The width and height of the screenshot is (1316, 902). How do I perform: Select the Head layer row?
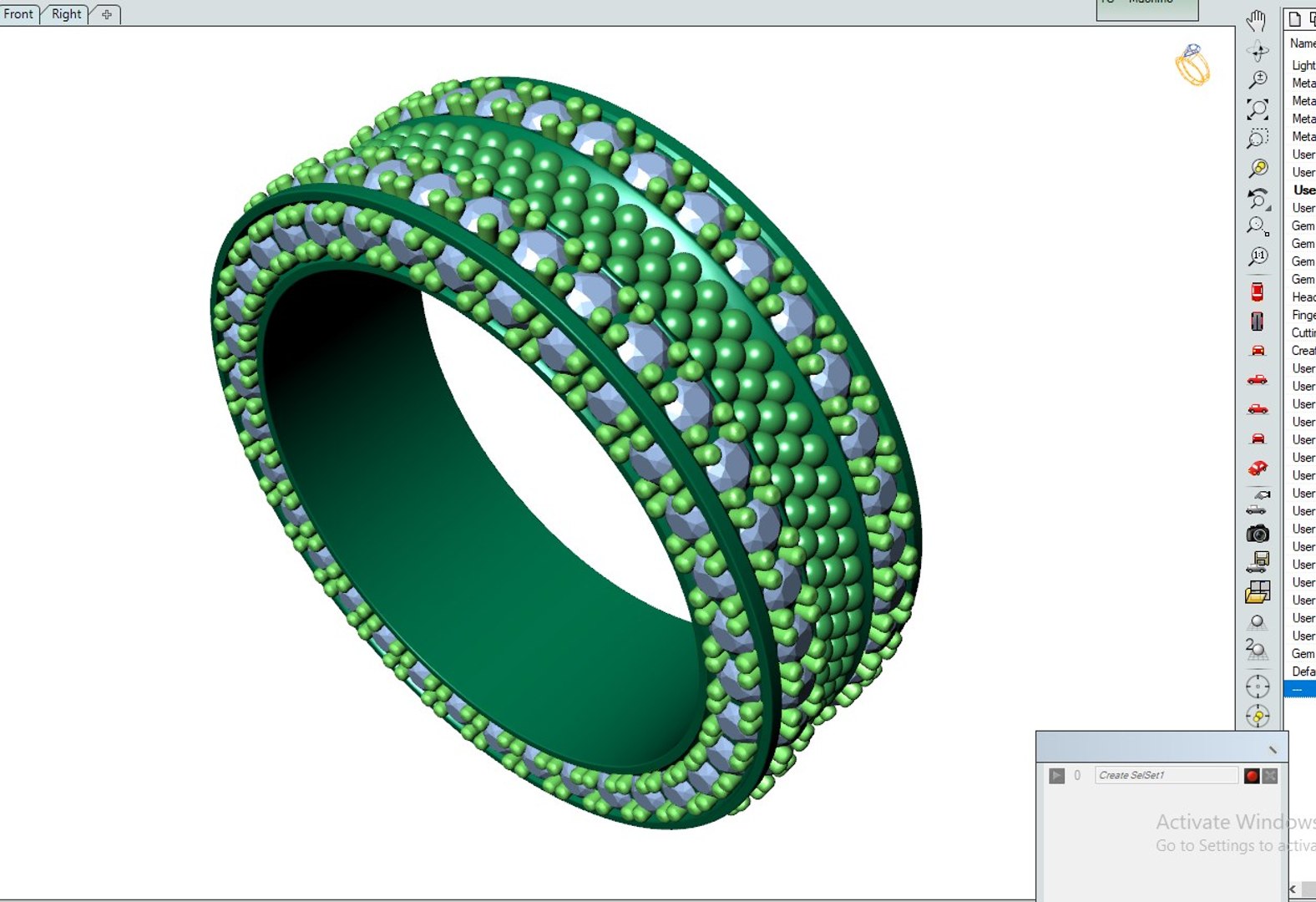pos(1302,297)
